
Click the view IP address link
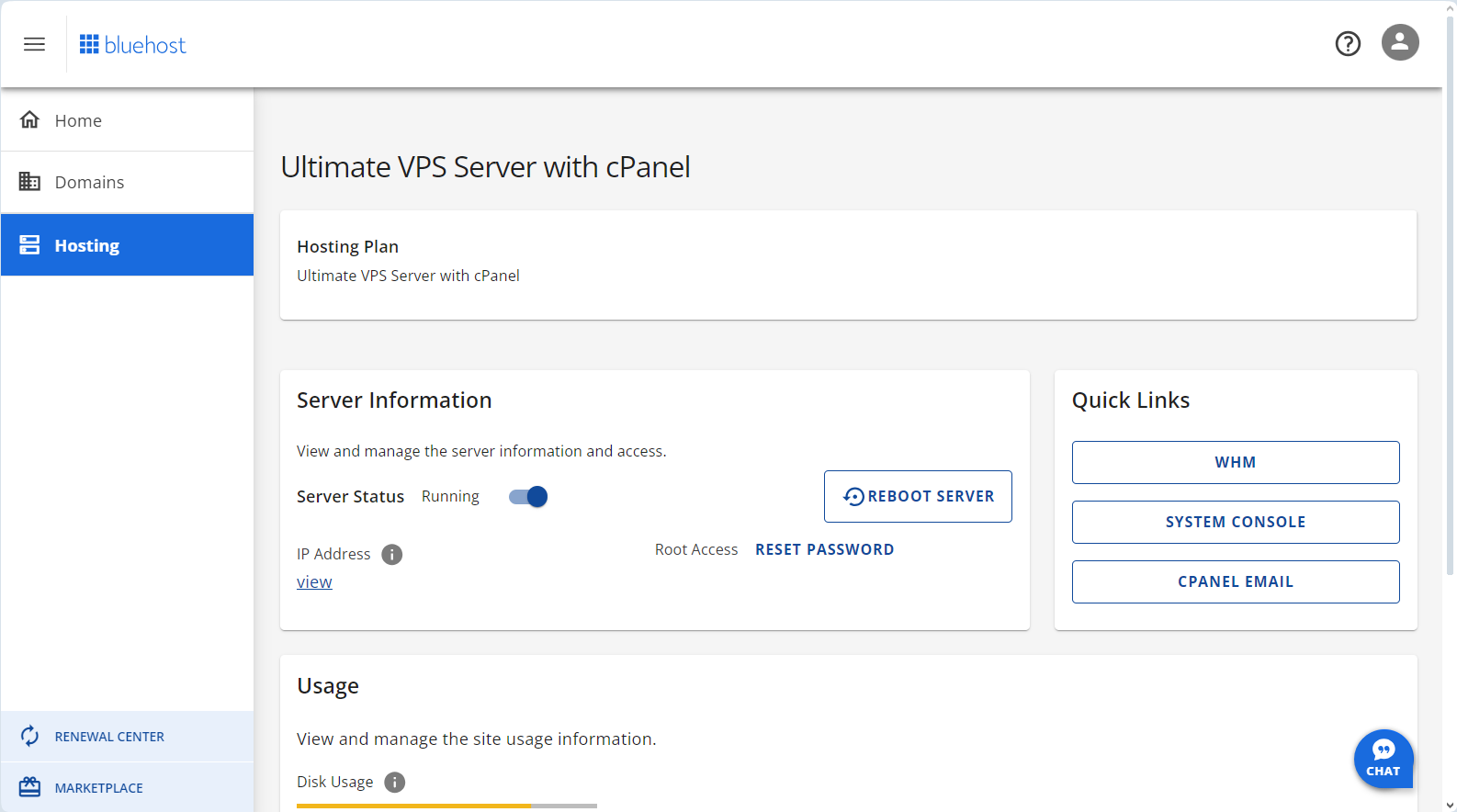(x=314, y=581)
